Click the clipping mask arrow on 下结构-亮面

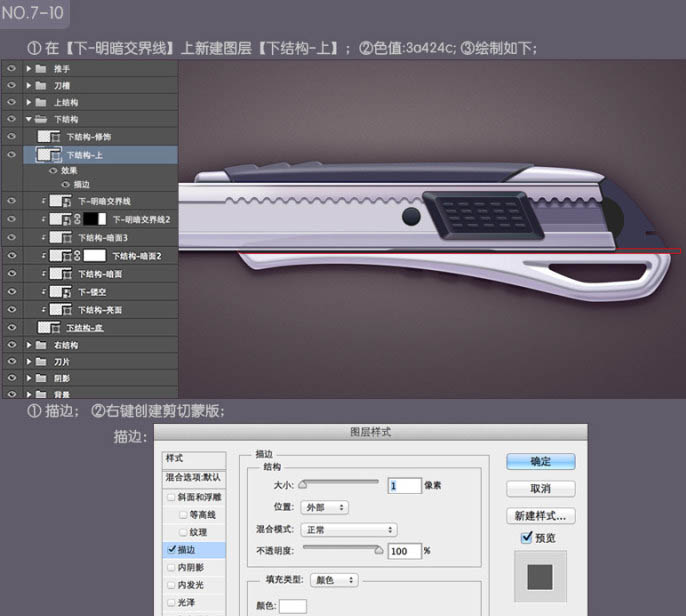point(43,310)
